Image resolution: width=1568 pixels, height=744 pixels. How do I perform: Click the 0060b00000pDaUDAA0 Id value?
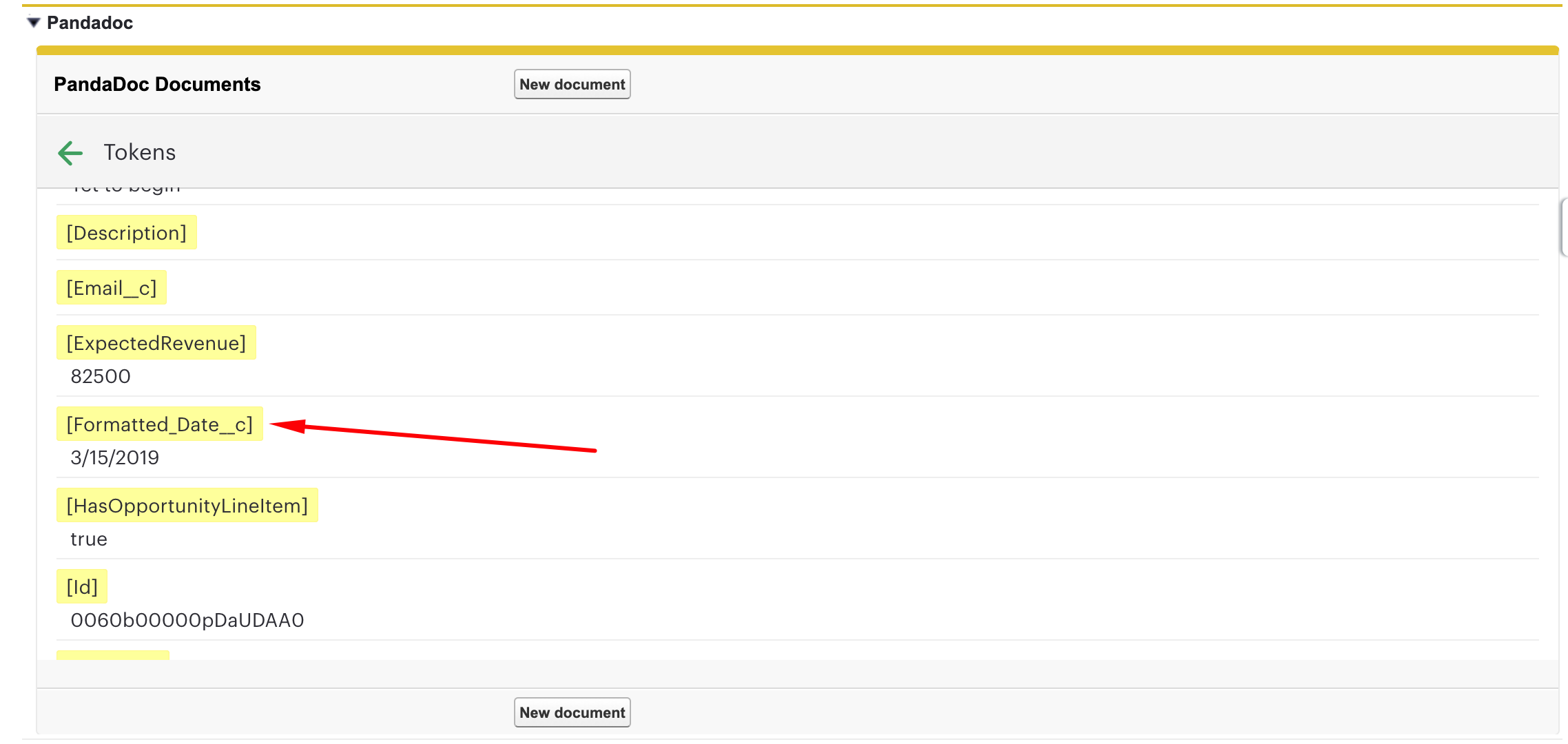[x=187, y=620]
